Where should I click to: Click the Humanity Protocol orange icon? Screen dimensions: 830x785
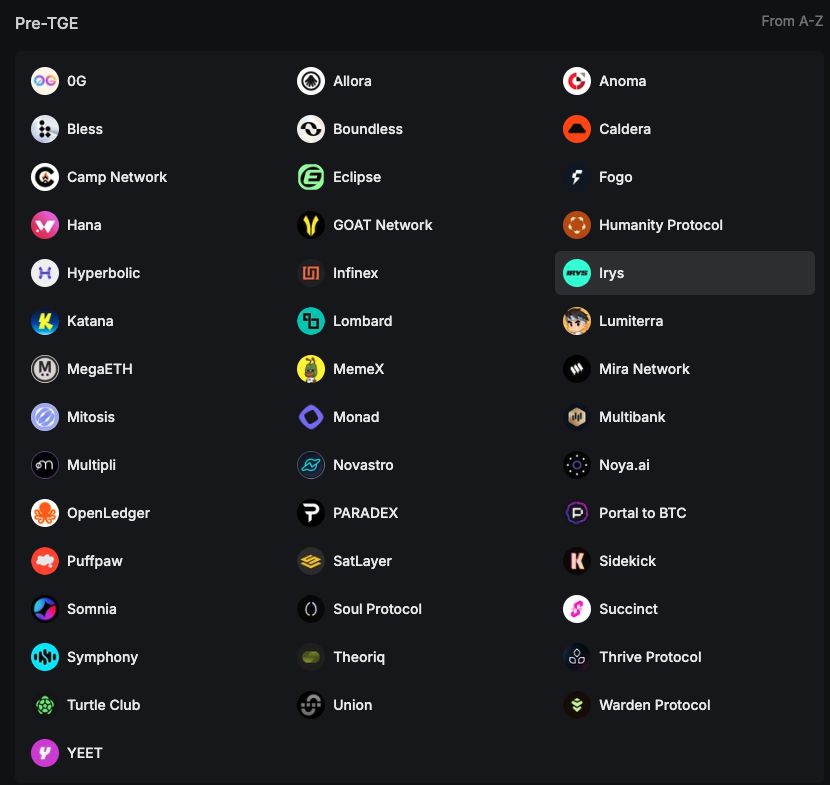click(577, 225)
